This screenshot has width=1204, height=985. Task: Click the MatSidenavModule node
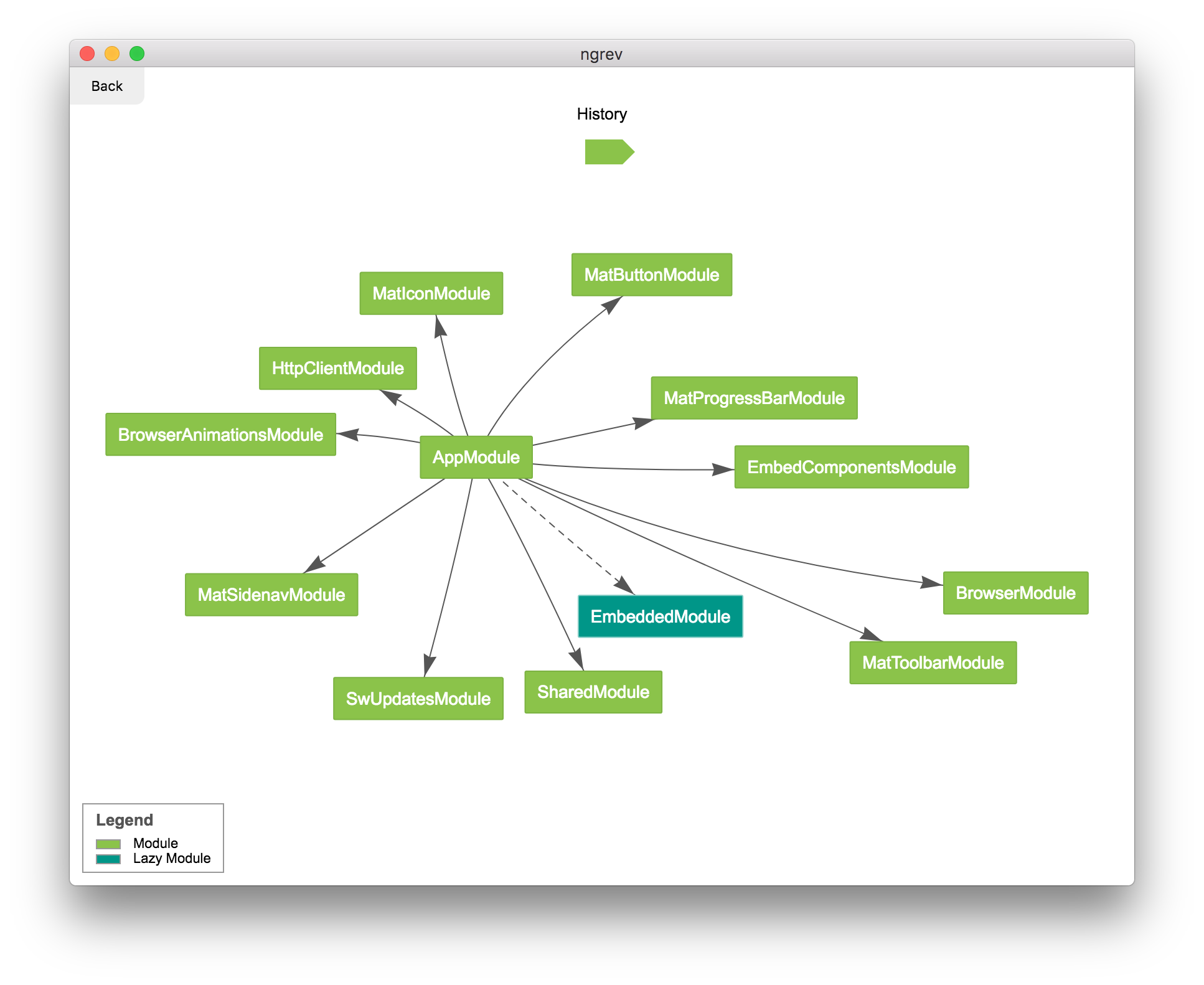(271, 595)
